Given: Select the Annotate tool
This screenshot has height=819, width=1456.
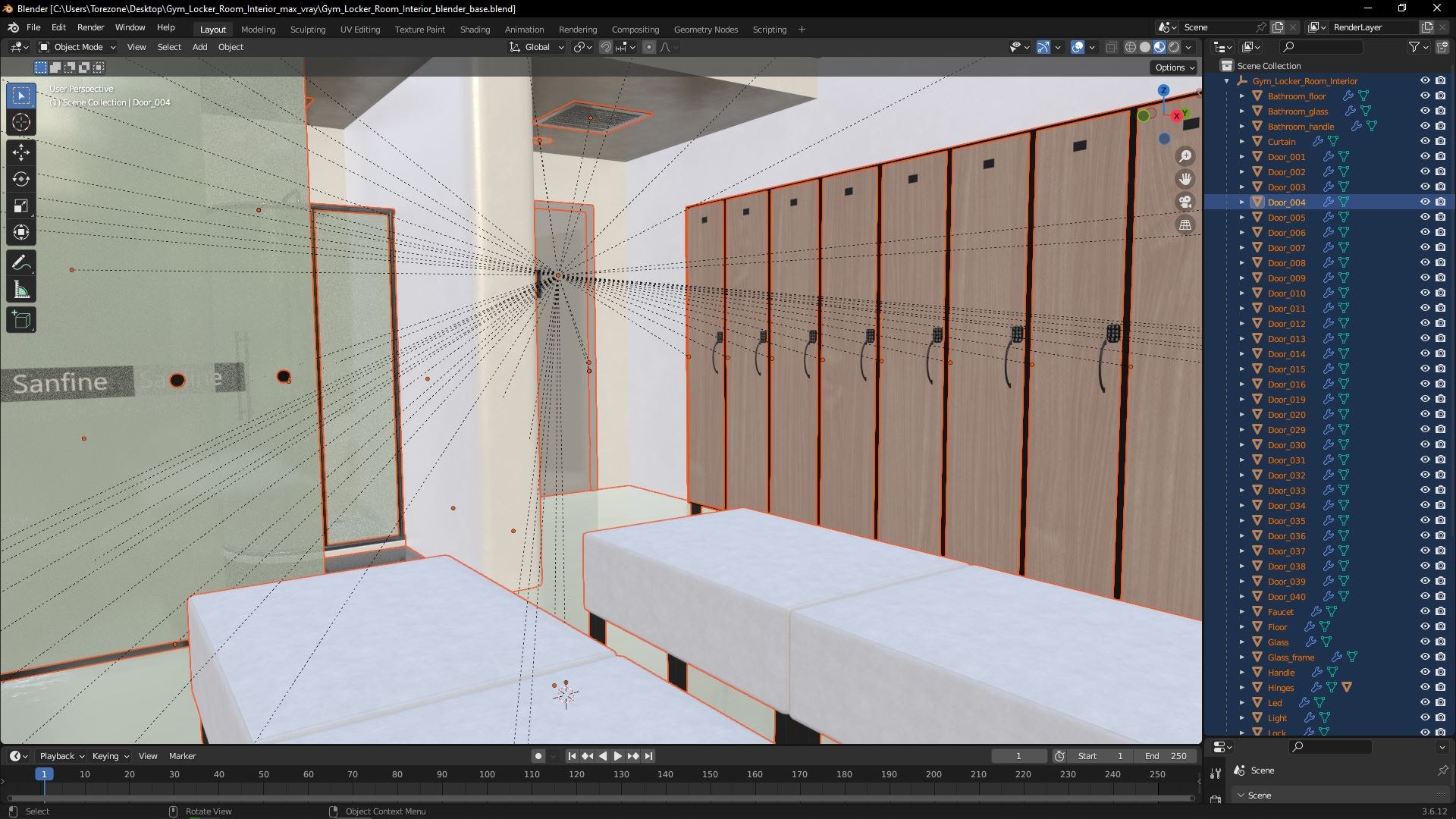Looking at the screenshot, I should (21, 263).
